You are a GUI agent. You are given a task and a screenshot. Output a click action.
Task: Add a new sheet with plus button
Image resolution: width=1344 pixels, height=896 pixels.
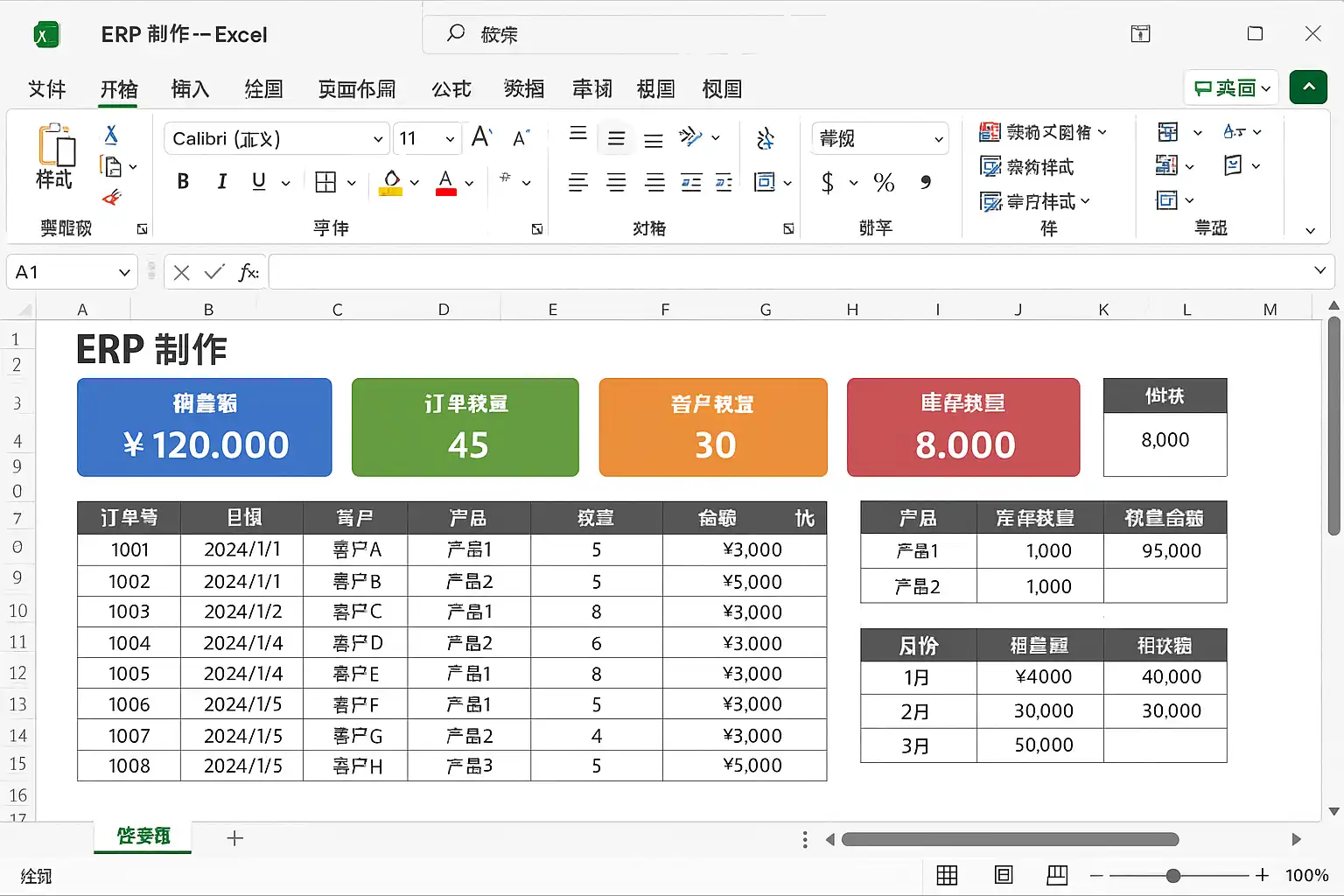(x=234, y=838)
